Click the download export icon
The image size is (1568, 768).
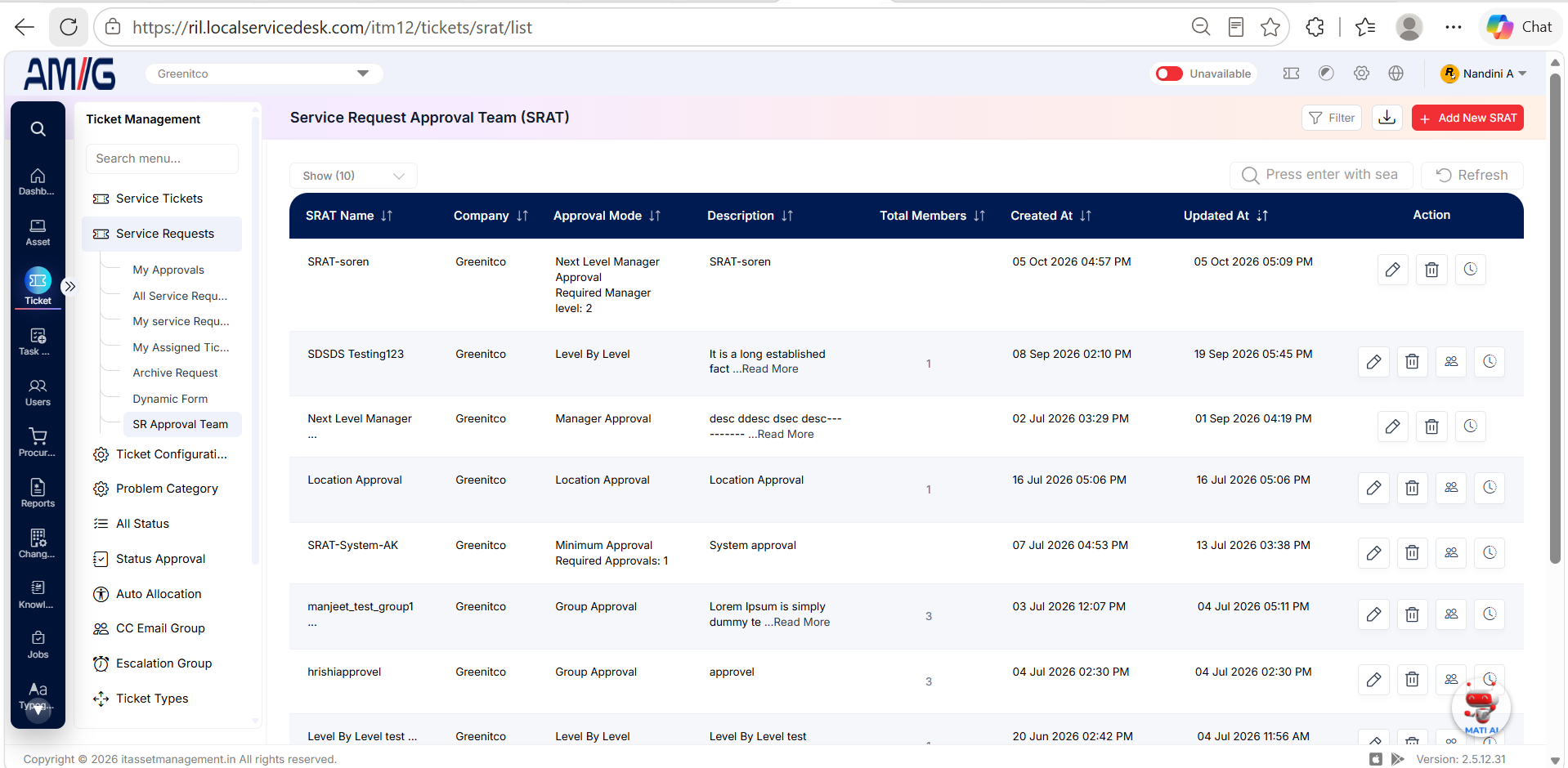[1387, 118]
